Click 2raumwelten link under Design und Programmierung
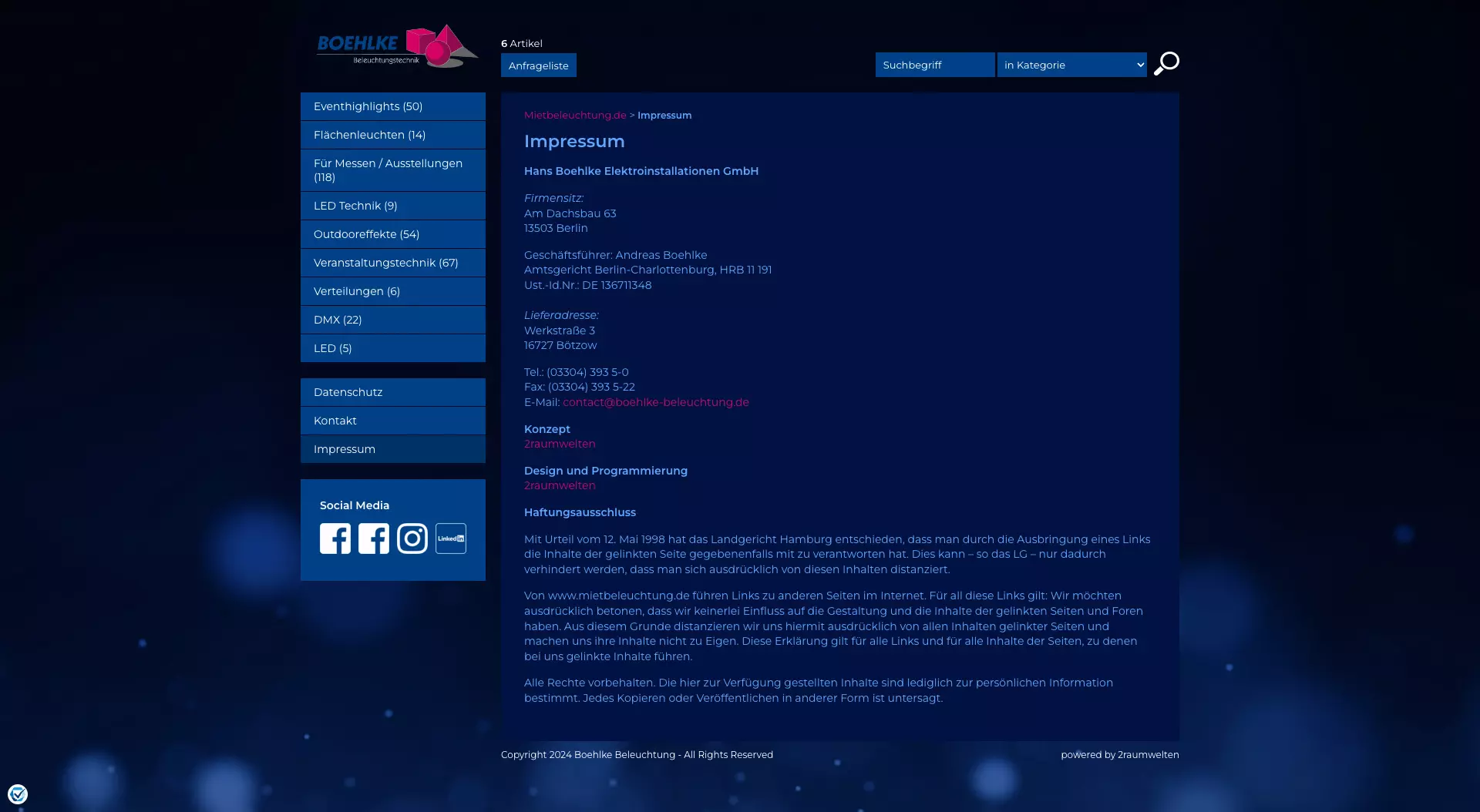This screenshot has height=812, width=1480. [560, 485]
